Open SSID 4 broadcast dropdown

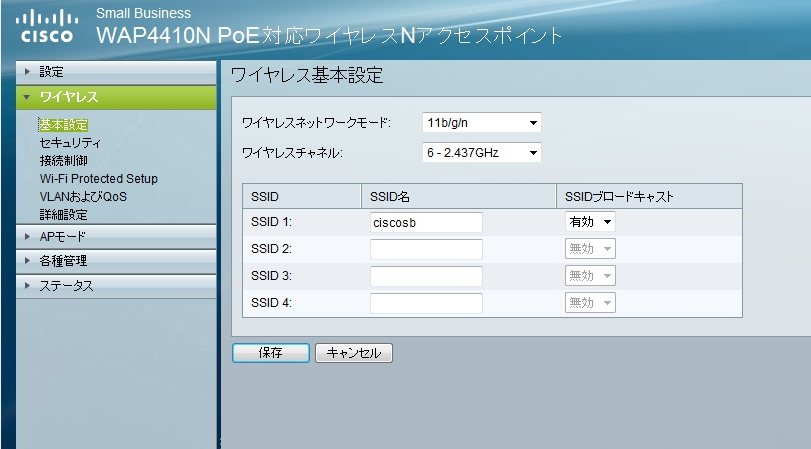pos(590,303)
